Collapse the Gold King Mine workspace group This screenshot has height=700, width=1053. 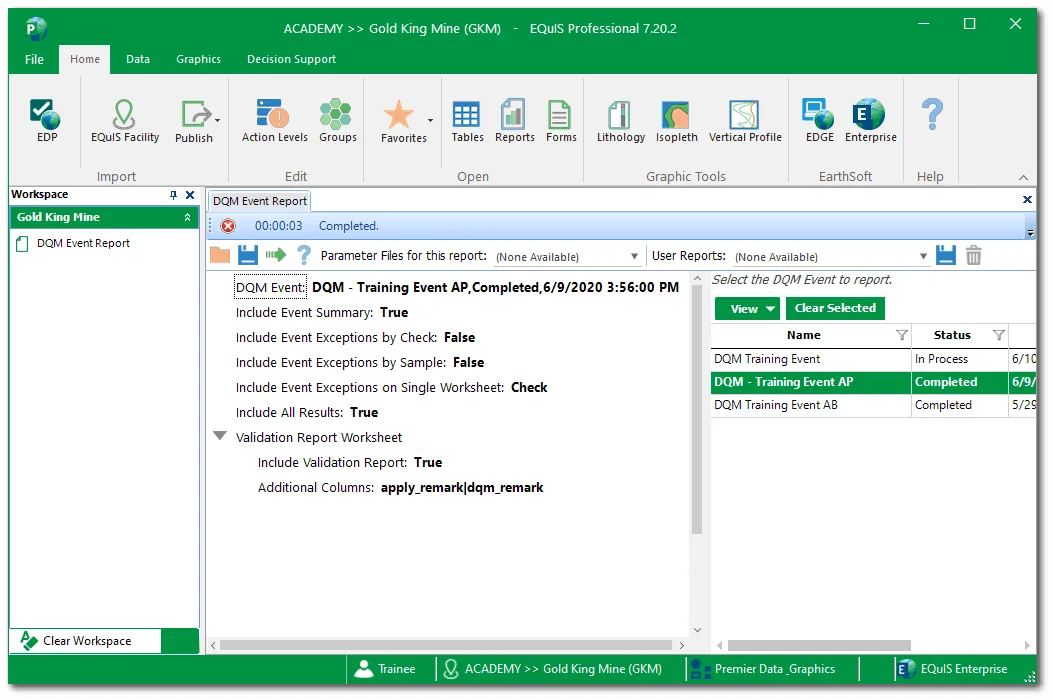(187, 217)
